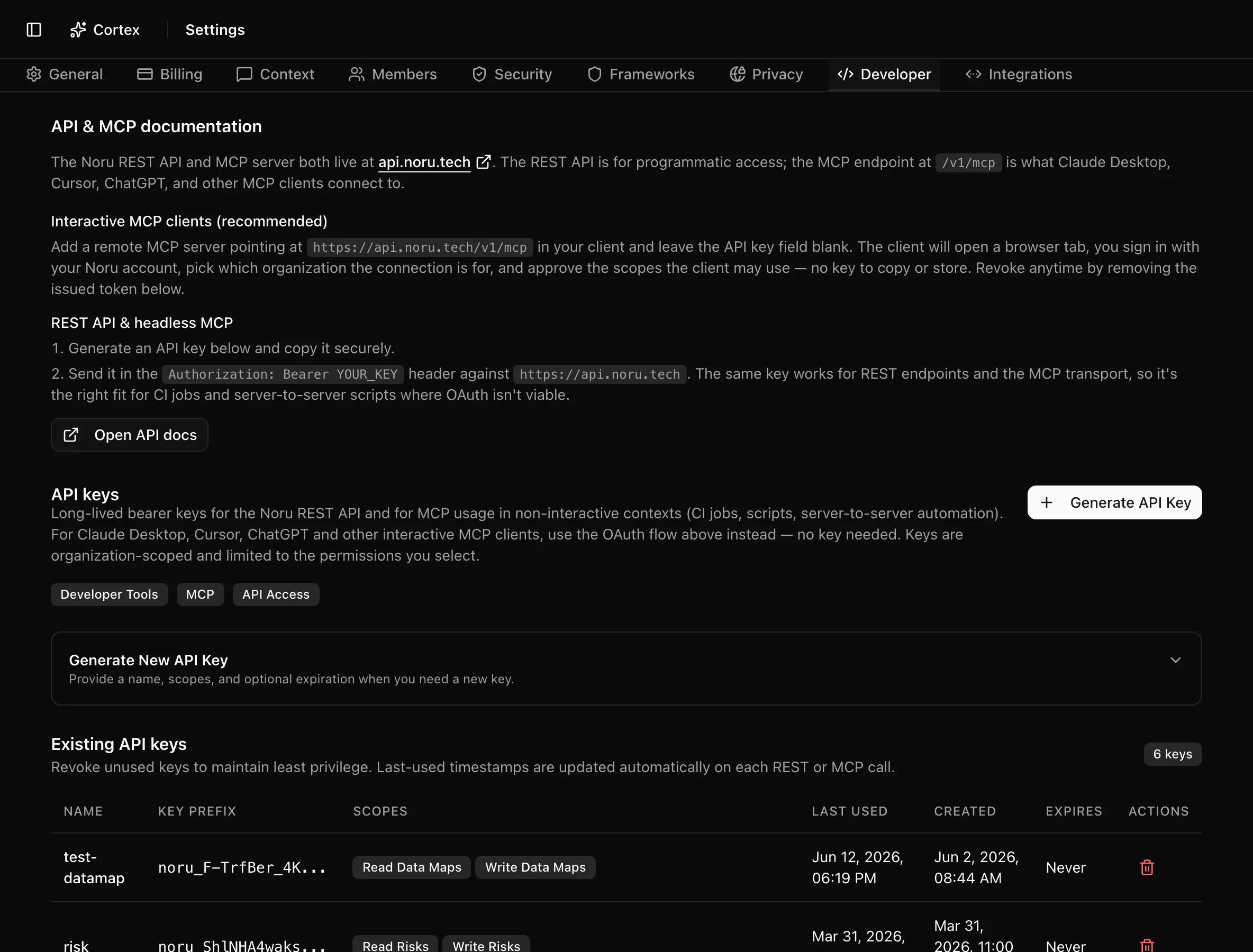The image size is (1253, 952).
Task: Open the Integrations tab
Action: click(1018, 74)
